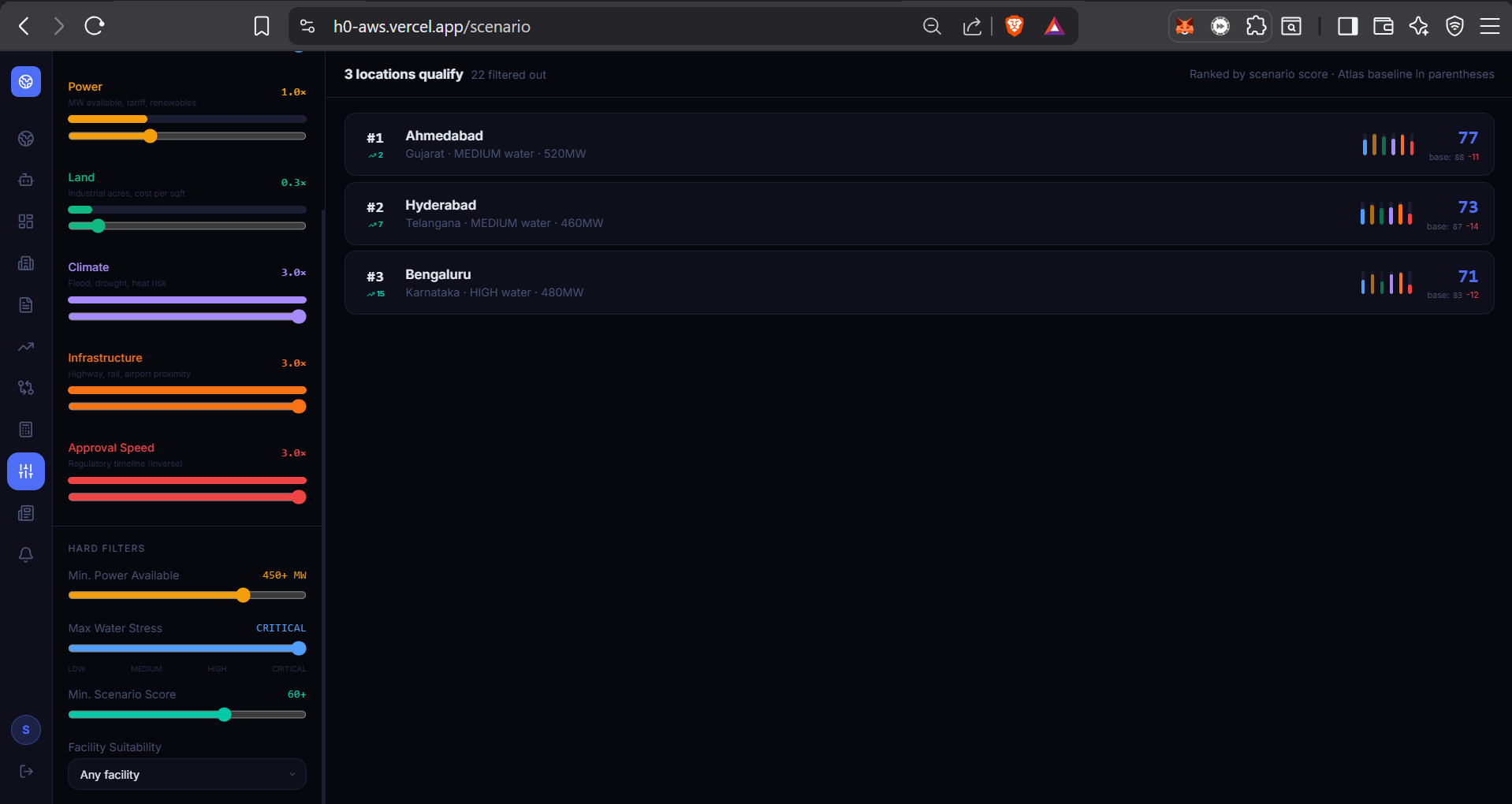This screenshot has height=804, width=1512.
Task: Select the Bengaluru ranked row
Action: tap(919, 283)
